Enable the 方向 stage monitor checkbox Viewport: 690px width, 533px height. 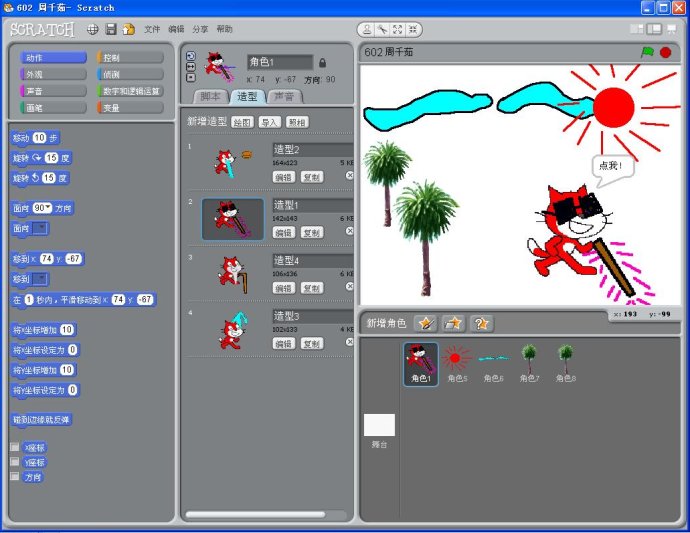click(15, 476)
